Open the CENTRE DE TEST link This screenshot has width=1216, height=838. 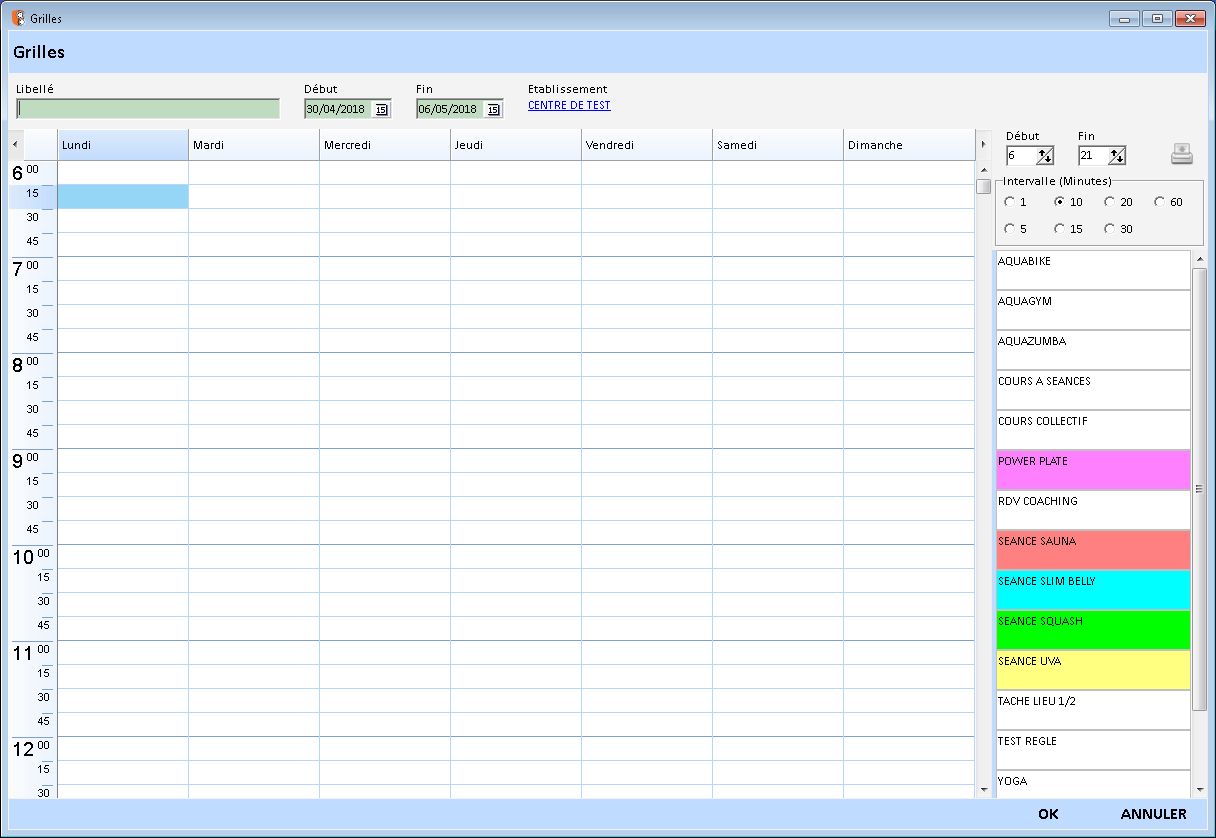[569, 106]
